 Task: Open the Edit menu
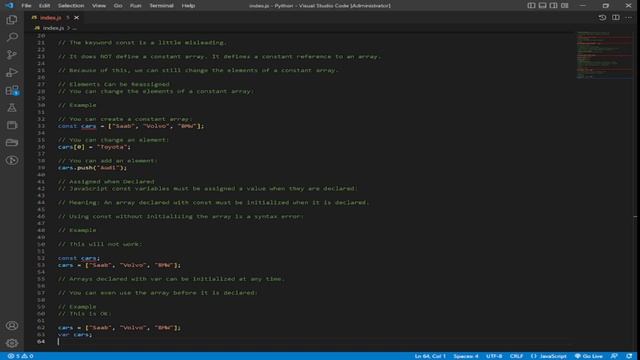[x=44, y=5]
